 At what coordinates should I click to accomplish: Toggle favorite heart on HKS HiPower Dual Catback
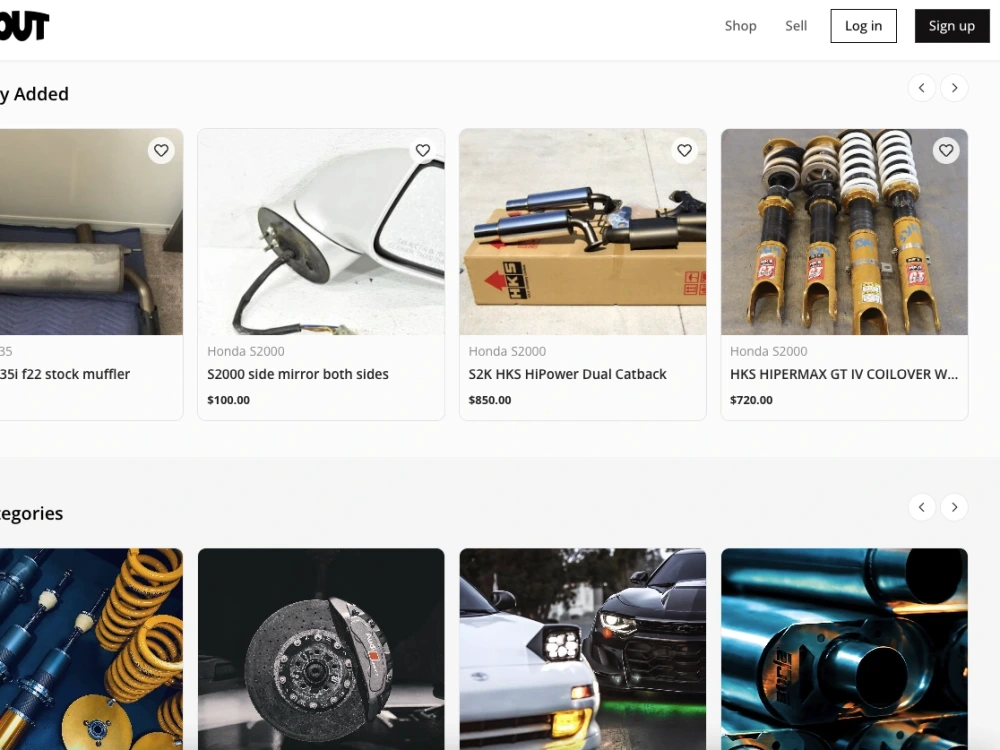tap(684, 150)
